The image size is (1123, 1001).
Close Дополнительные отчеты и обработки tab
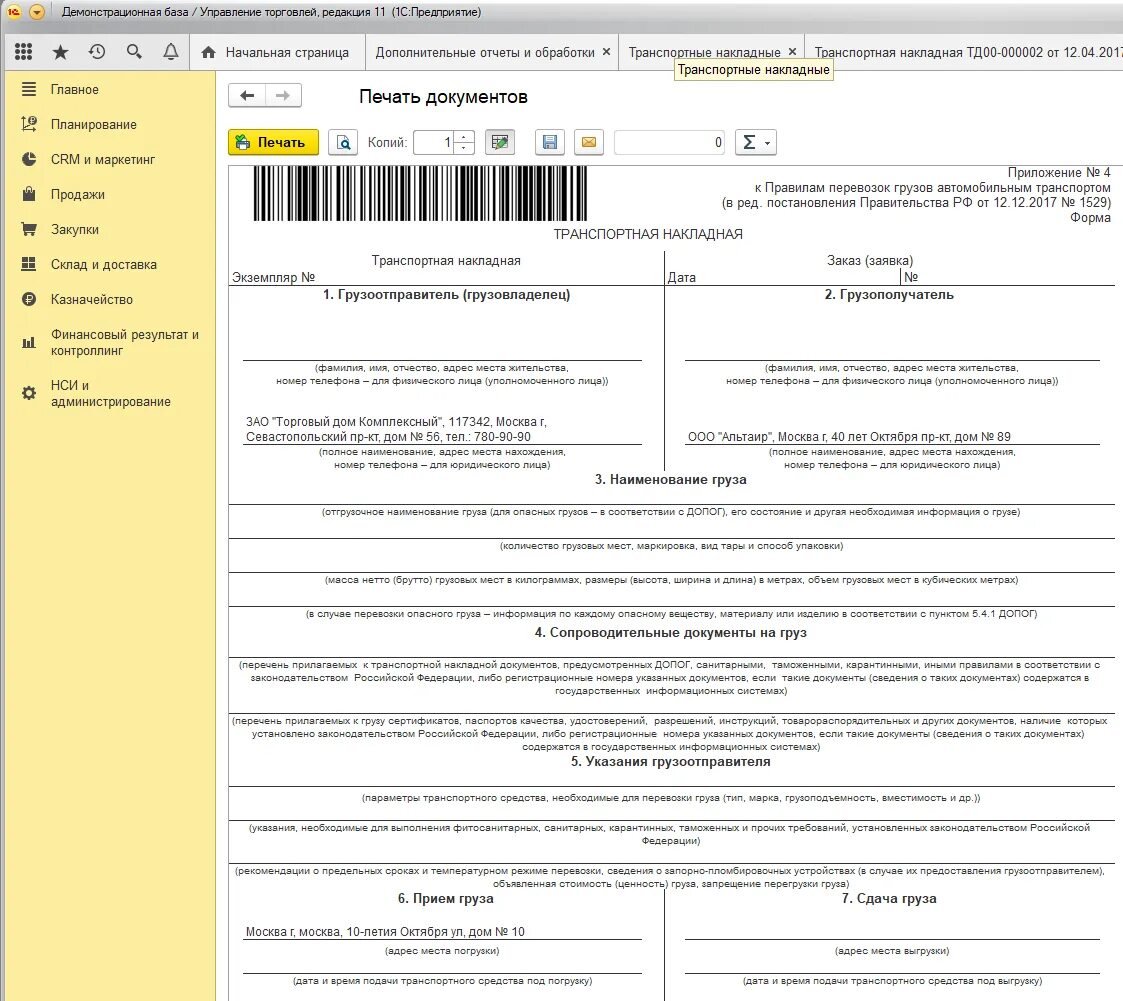(607, 52)
